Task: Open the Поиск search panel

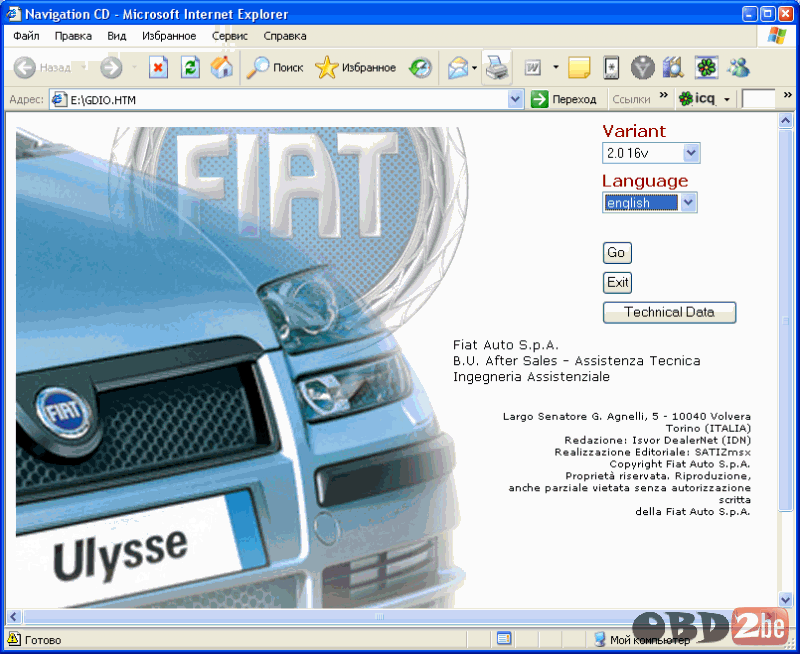Action: pos(275,68)
